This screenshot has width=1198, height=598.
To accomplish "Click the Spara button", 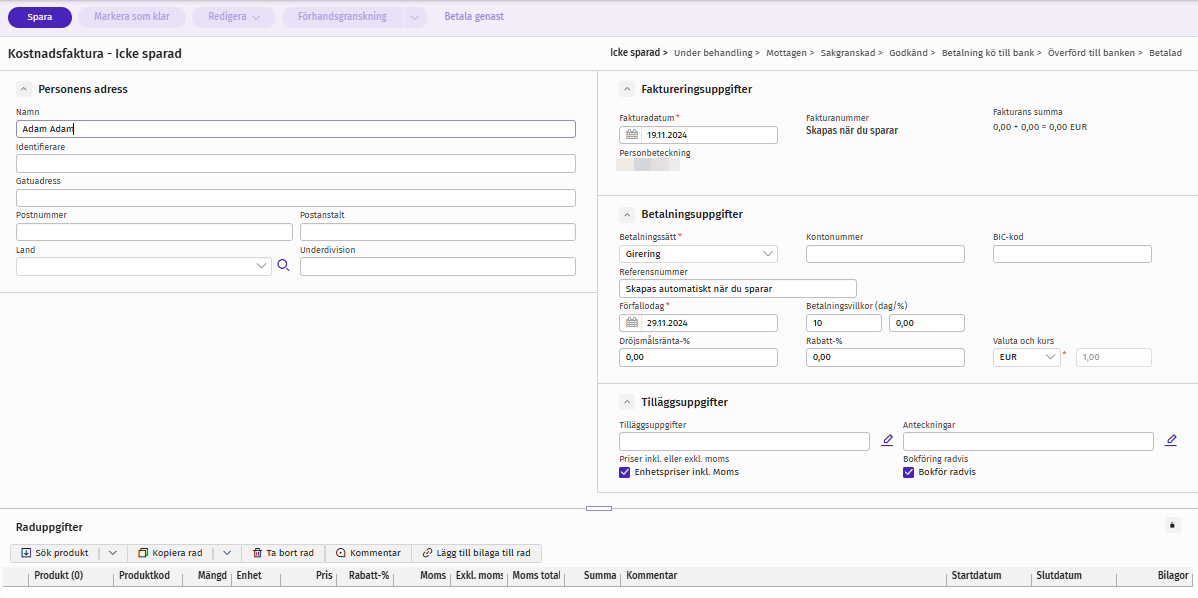I will point(40,16).
